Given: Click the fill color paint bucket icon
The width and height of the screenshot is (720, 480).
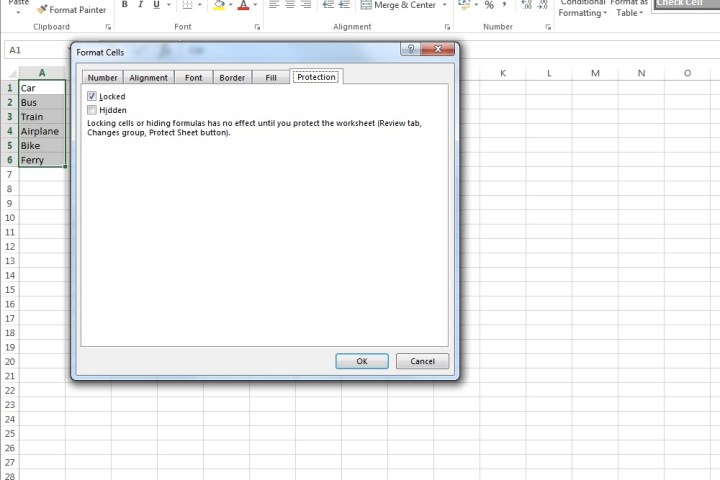Looking at the screenshot, I should pyautogui.click(x=220, y=6).
